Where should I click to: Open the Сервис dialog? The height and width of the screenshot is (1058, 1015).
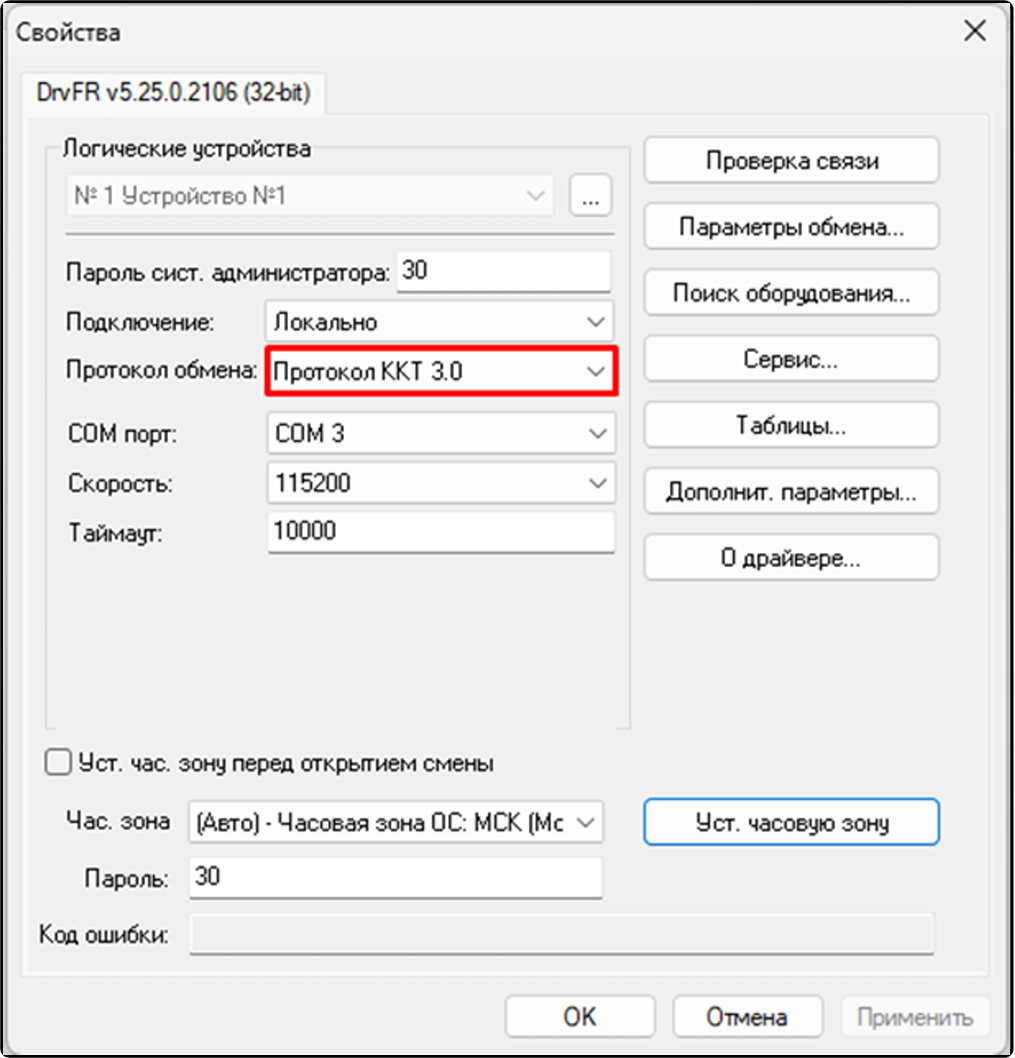pos(792,358)
